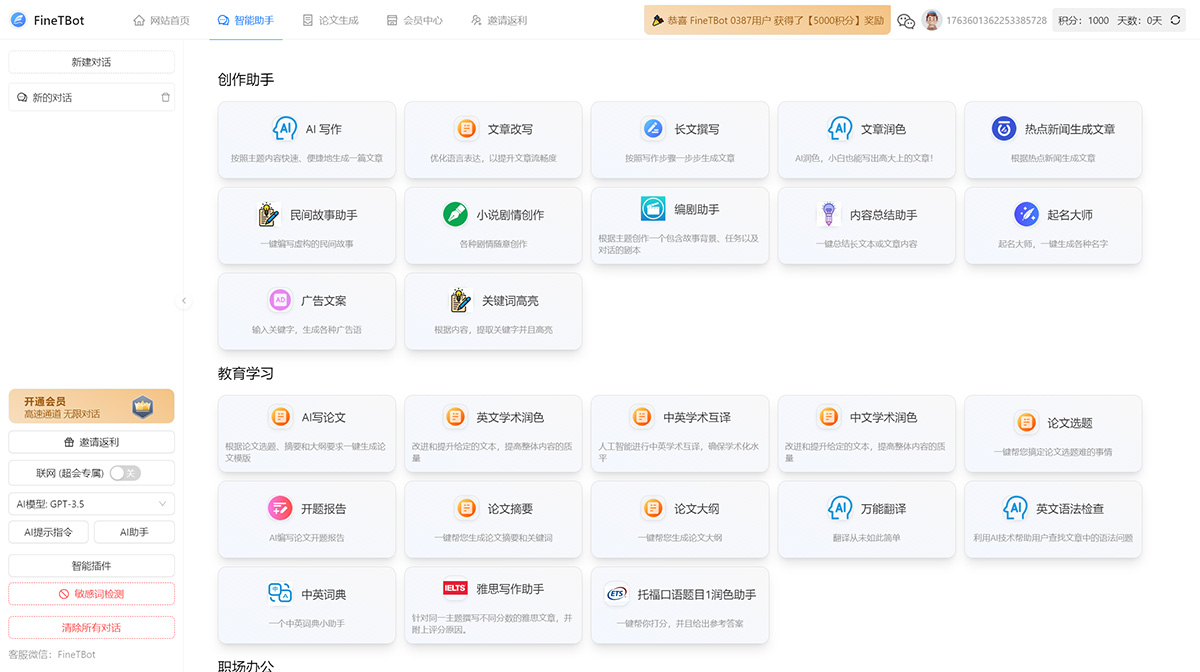Launch the 雅思写作助手 tool
Screen dimensions: 1200x672
[493, 605]
